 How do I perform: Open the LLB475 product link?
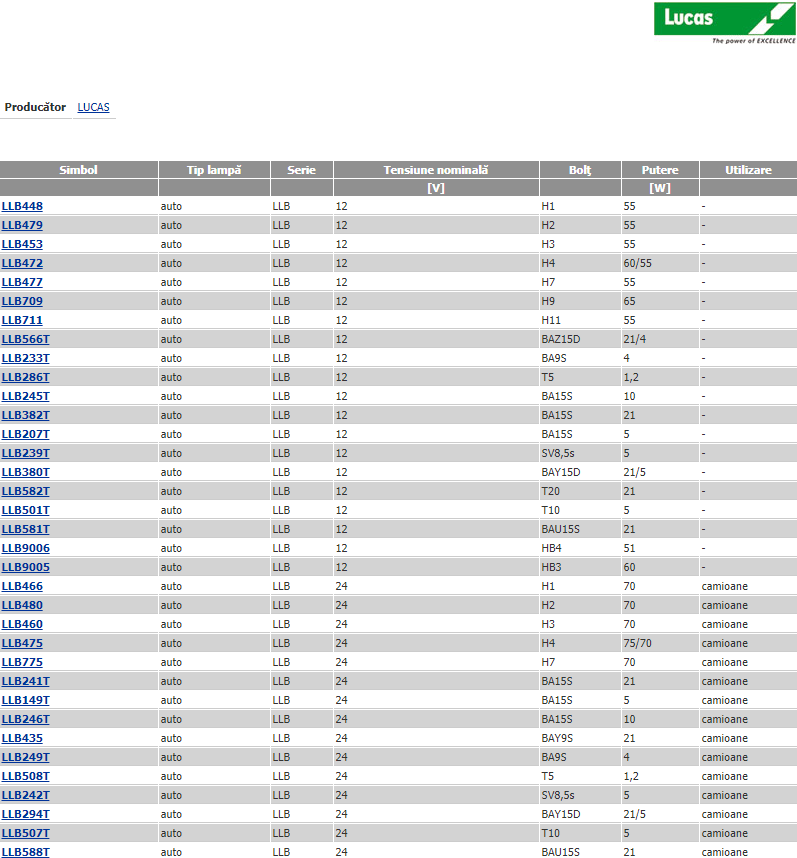coord(22,643)
